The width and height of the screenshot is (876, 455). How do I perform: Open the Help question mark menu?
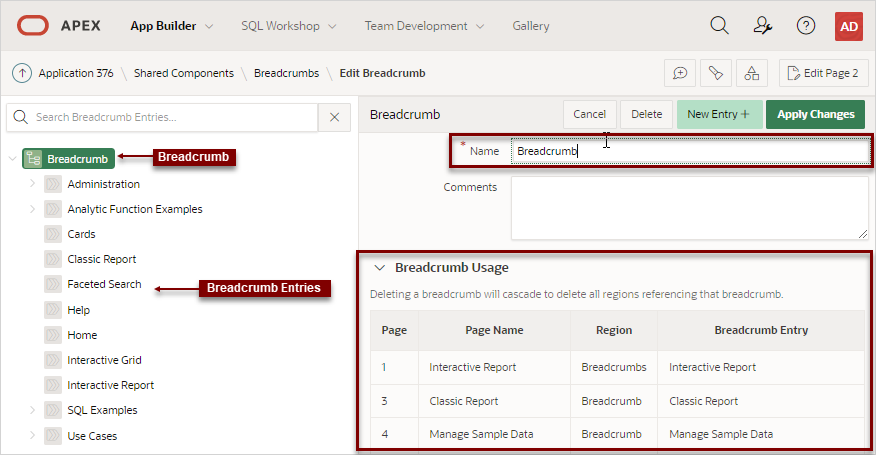pos(806,26)
